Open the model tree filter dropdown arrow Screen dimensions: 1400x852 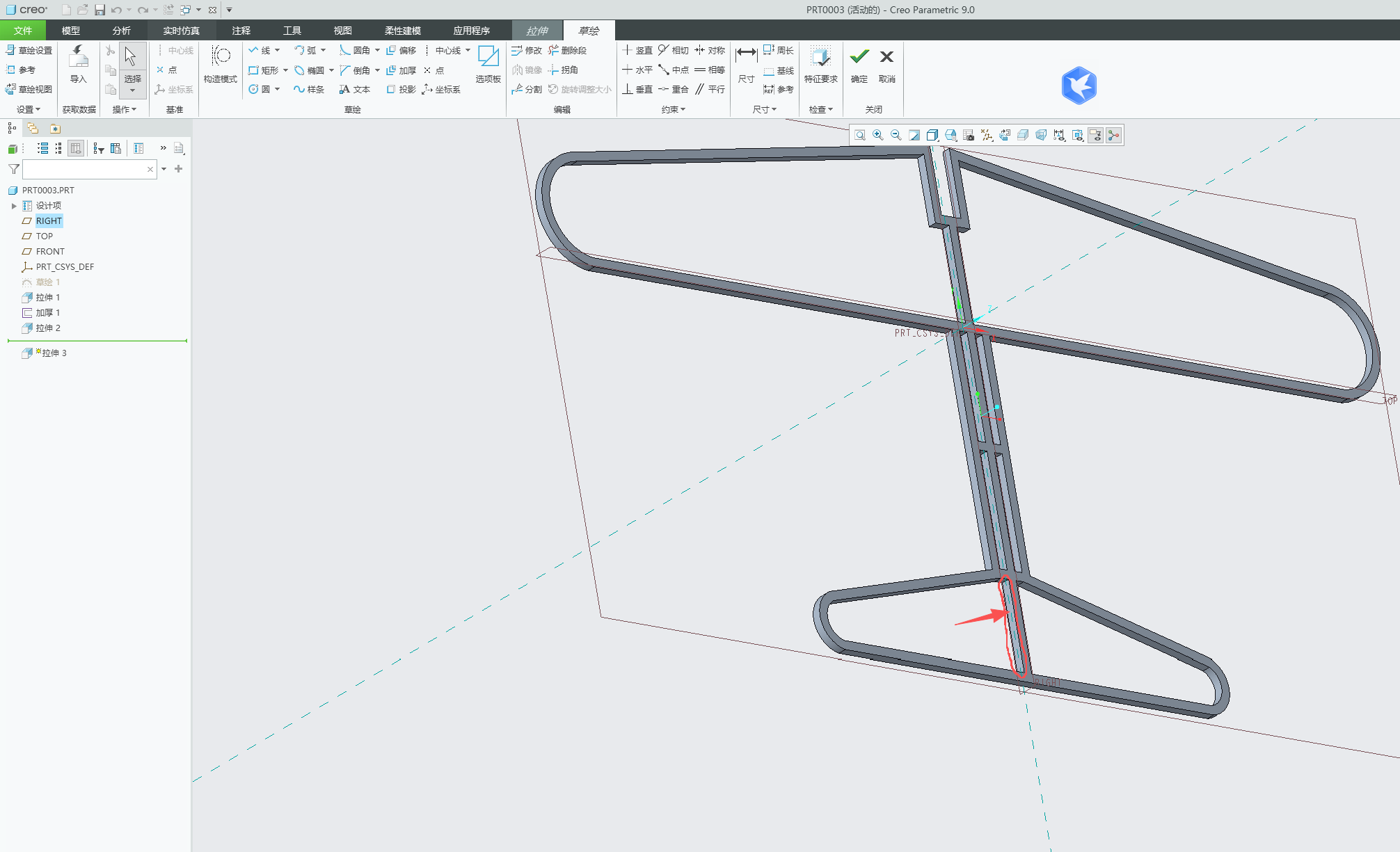(x=164, y=169)
